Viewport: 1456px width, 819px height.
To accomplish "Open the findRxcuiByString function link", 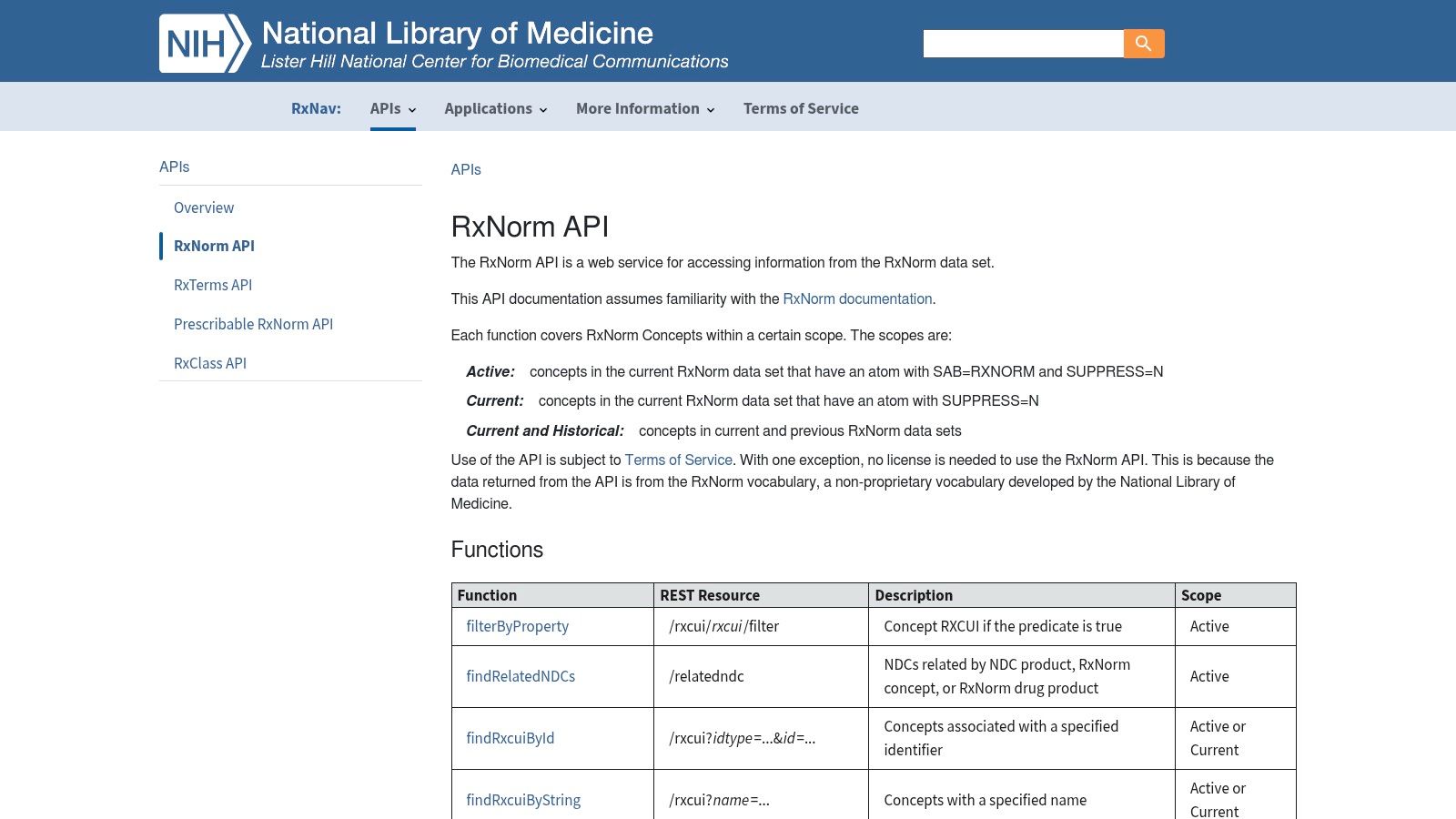I will pyautogui.click(x=523, y=800).
